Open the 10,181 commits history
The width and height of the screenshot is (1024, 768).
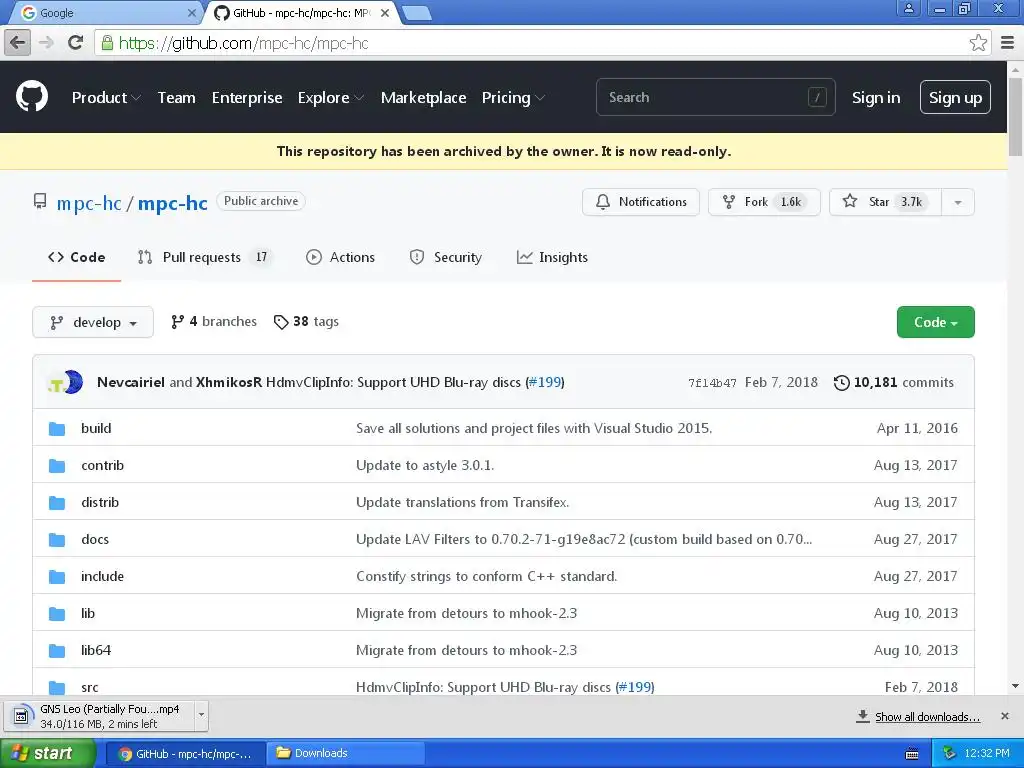pyautogui.click(x=893, y=382)
